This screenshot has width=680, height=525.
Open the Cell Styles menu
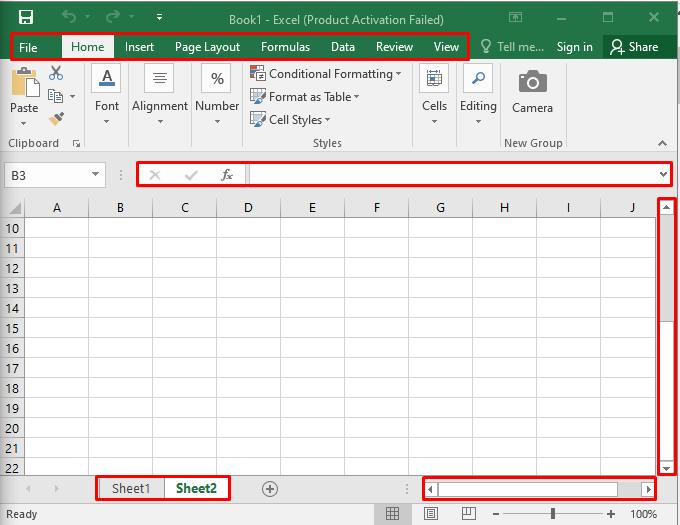coord(290,120)
